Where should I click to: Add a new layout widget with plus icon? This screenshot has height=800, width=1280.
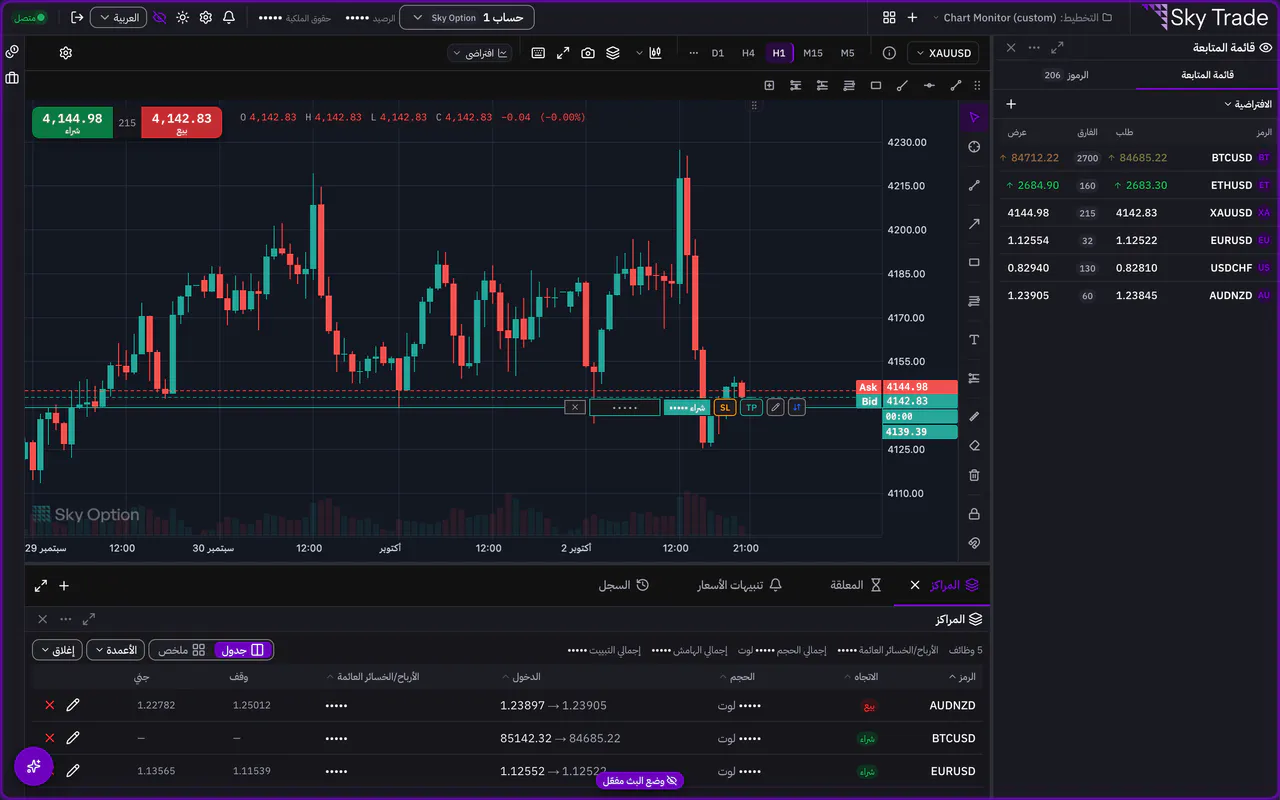coord(912,18)
